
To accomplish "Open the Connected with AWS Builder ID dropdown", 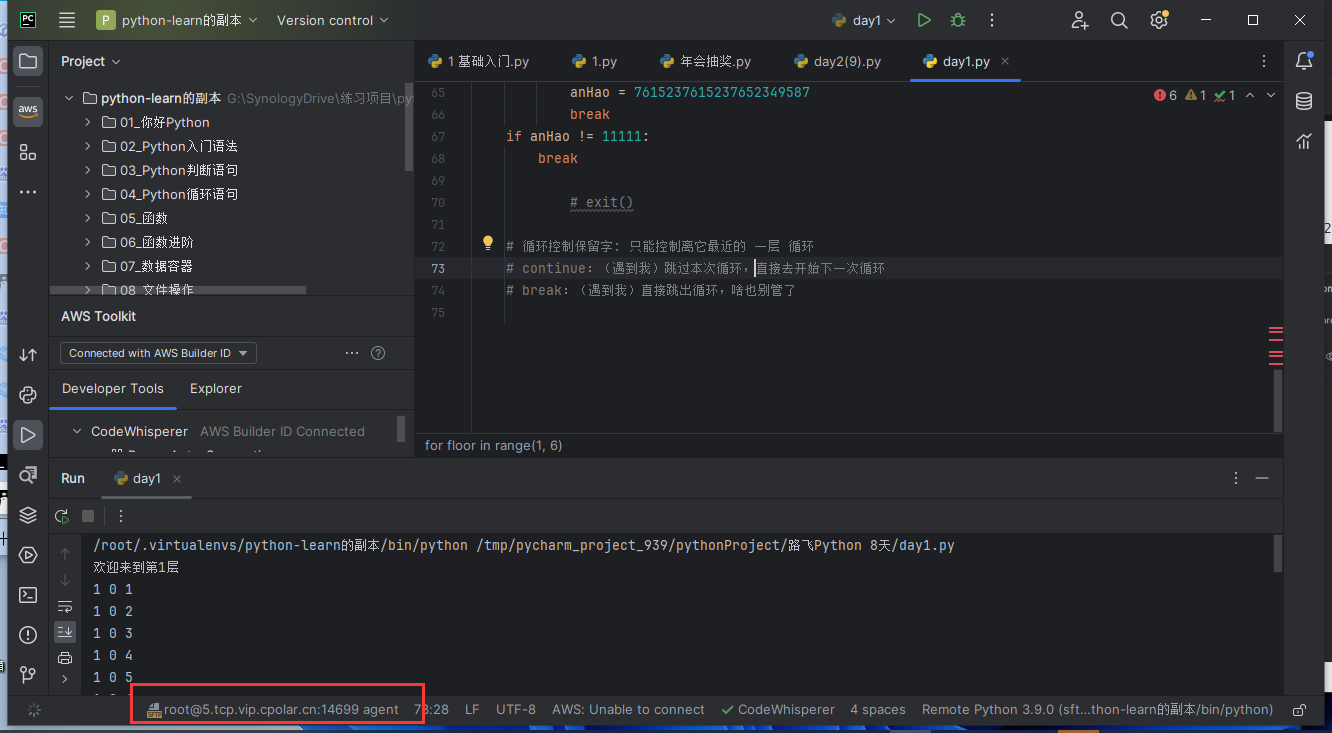I will [x=158, y=353].
